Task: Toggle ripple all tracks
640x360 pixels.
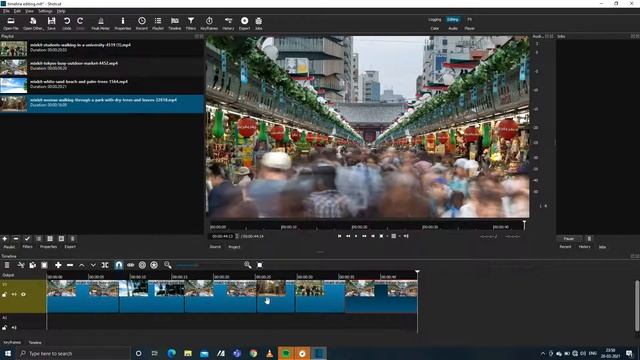Action: [154, 265]
